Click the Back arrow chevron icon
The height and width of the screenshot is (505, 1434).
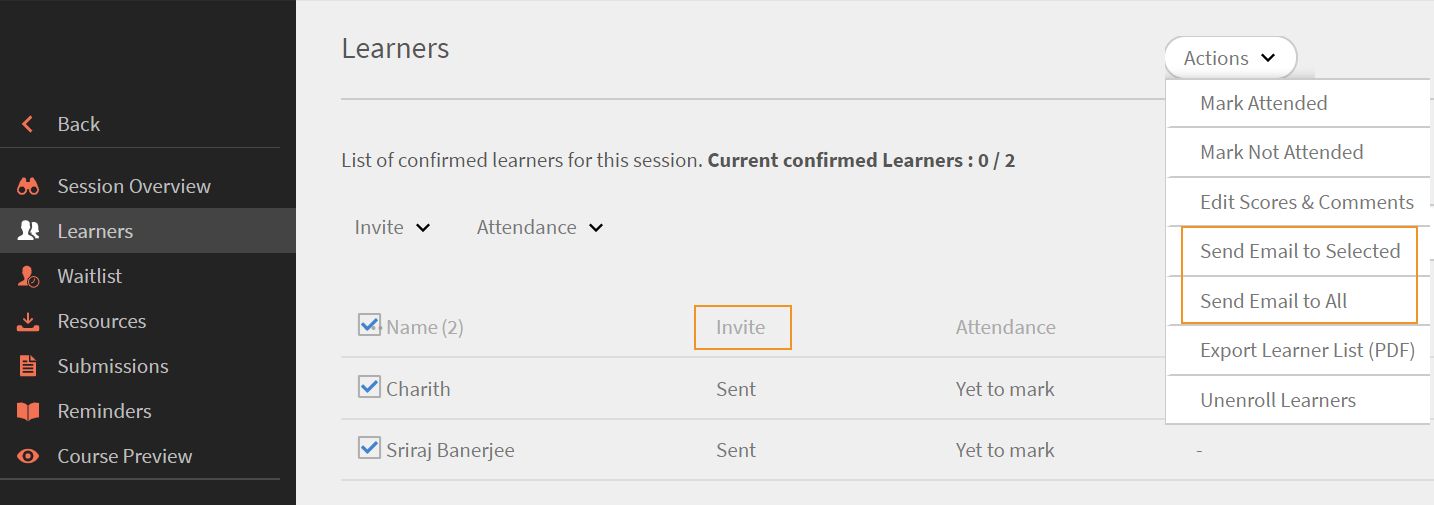coord(28,124)
